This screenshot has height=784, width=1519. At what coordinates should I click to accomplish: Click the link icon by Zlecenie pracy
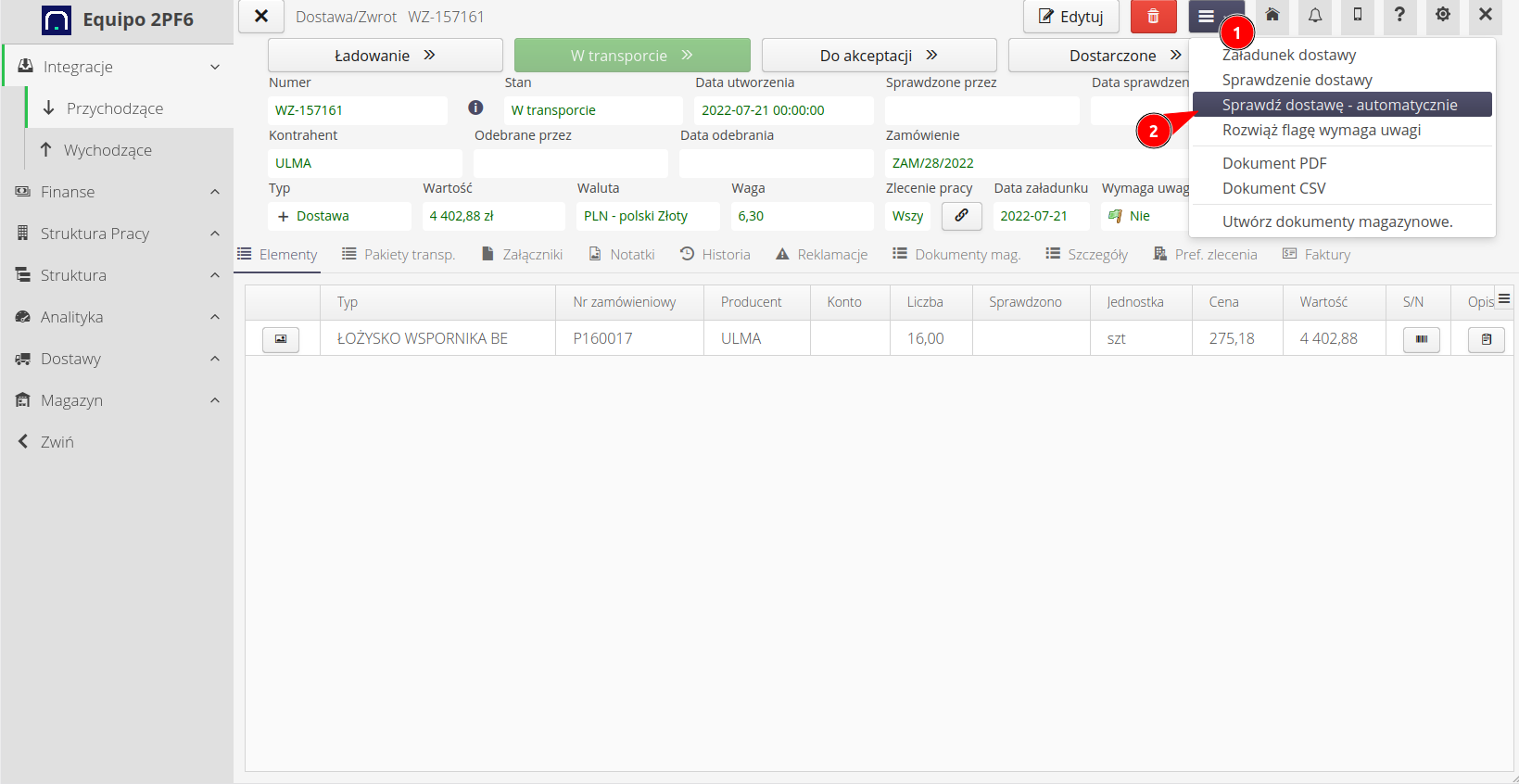pos(962,215)
